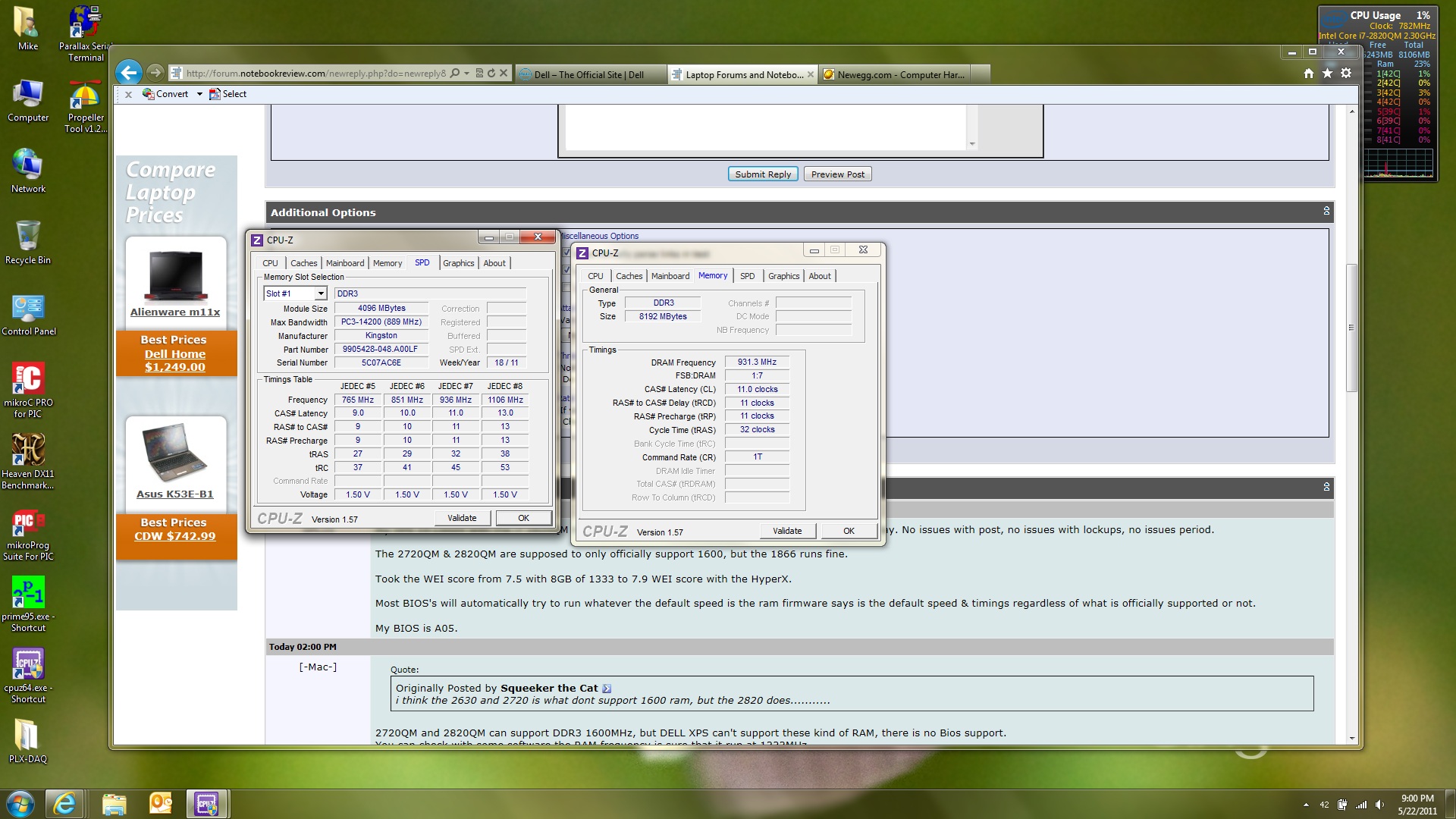Open SPD tab in right CPU-Z window
The width and height of the screenshot is (1456, 819).
pos(748,276)
